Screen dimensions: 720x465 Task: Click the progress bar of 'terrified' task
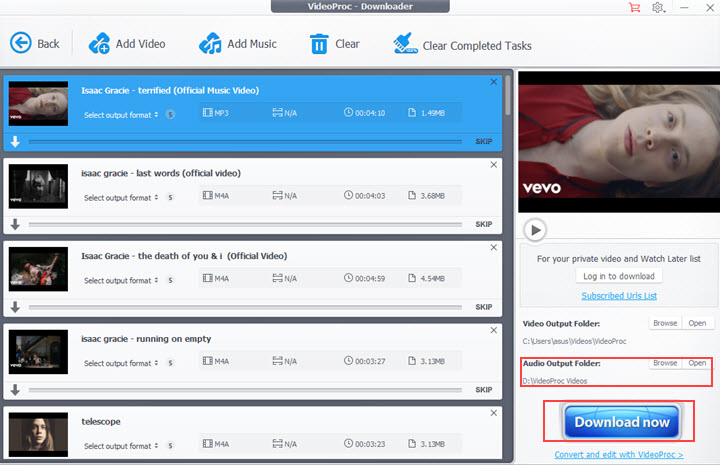[x=245, y=142]
